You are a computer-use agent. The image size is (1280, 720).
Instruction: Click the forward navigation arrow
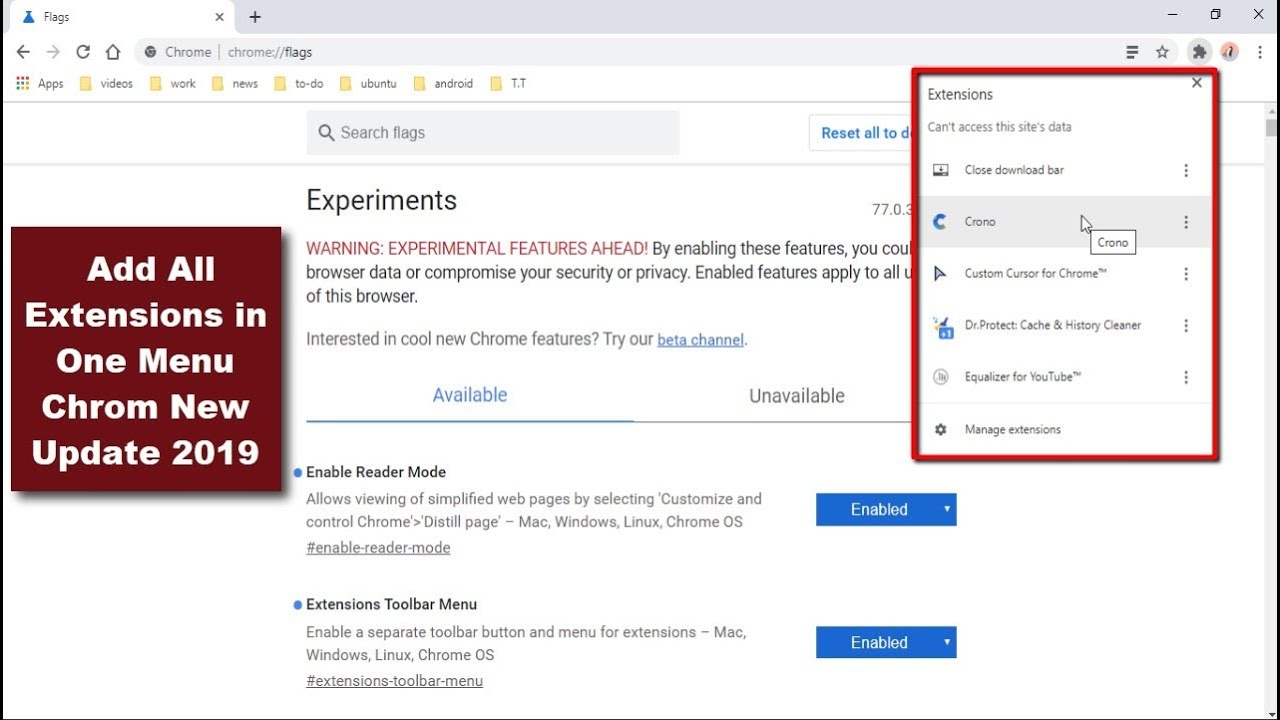point(53,52)
